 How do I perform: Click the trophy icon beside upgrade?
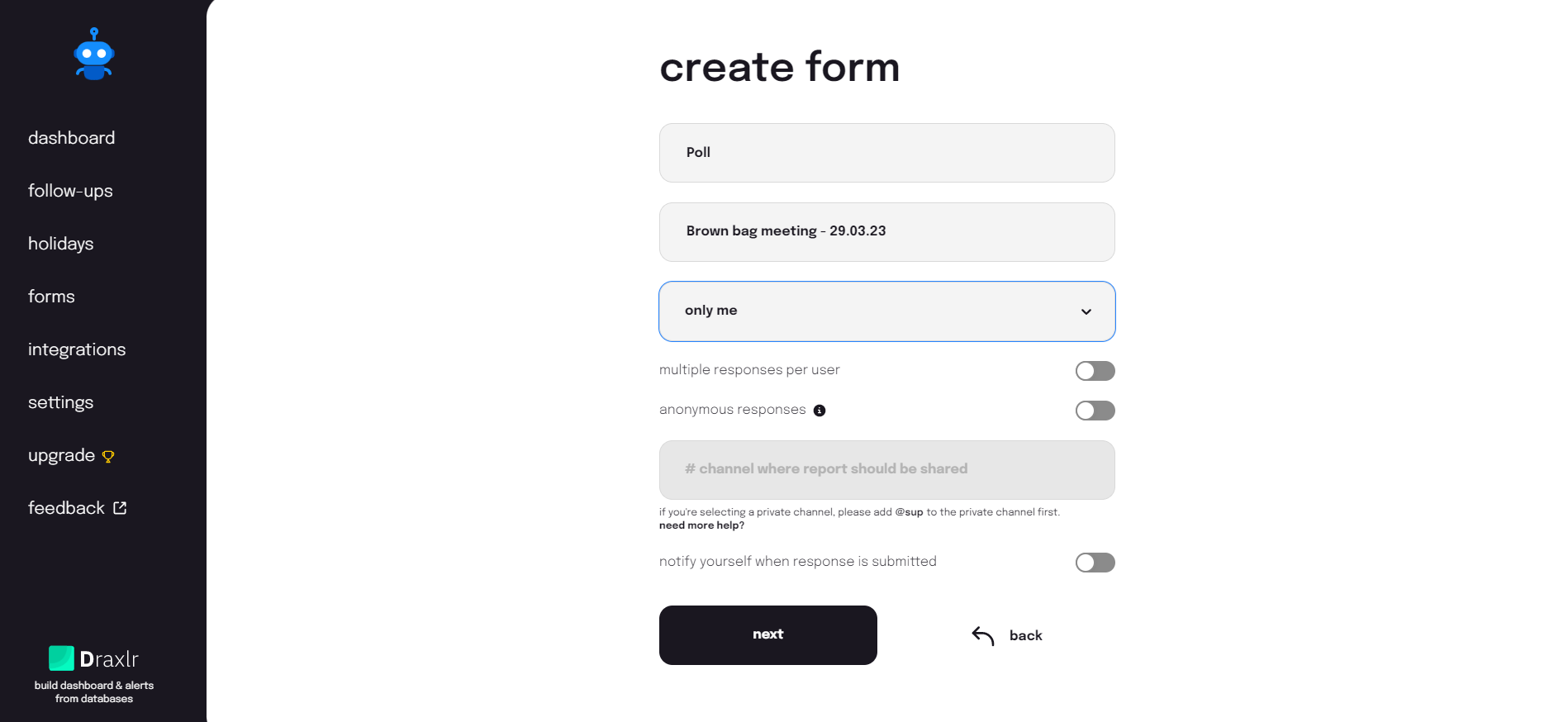(108, 457)
